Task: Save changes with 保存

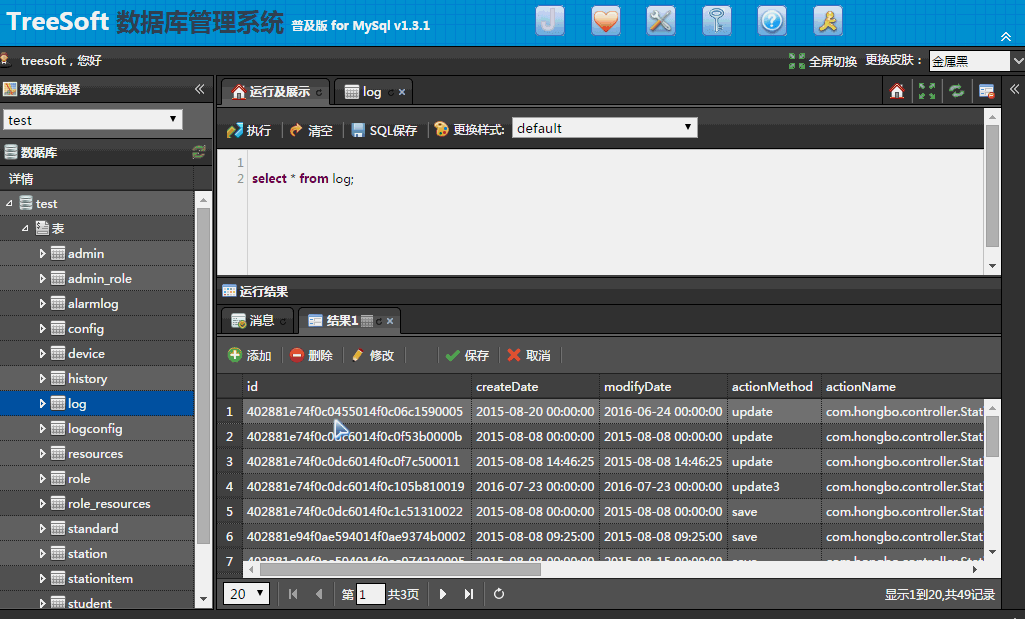Action: click(467, 355)
